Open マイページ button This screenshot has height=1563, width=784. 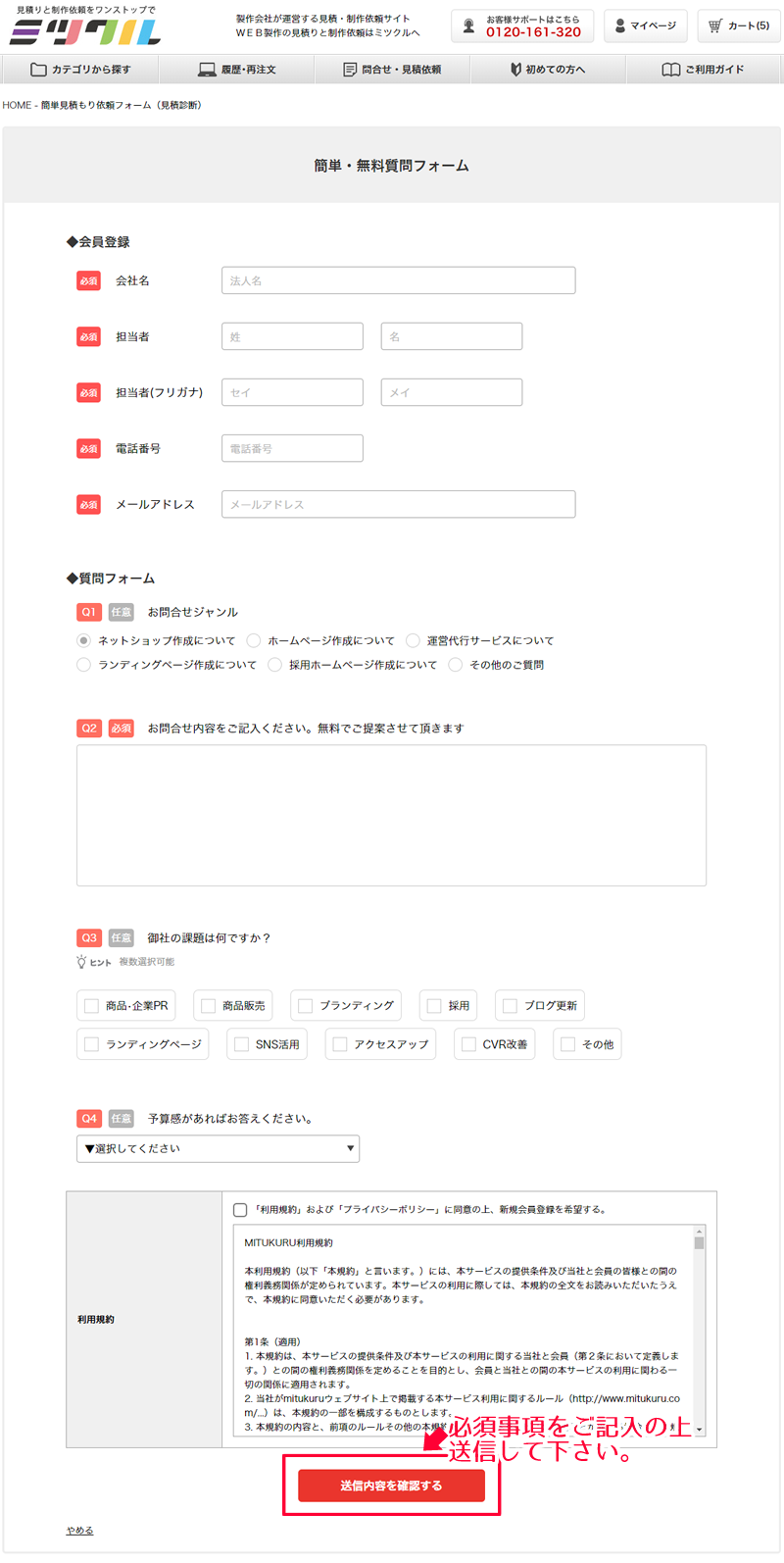(x=645, y=25)
